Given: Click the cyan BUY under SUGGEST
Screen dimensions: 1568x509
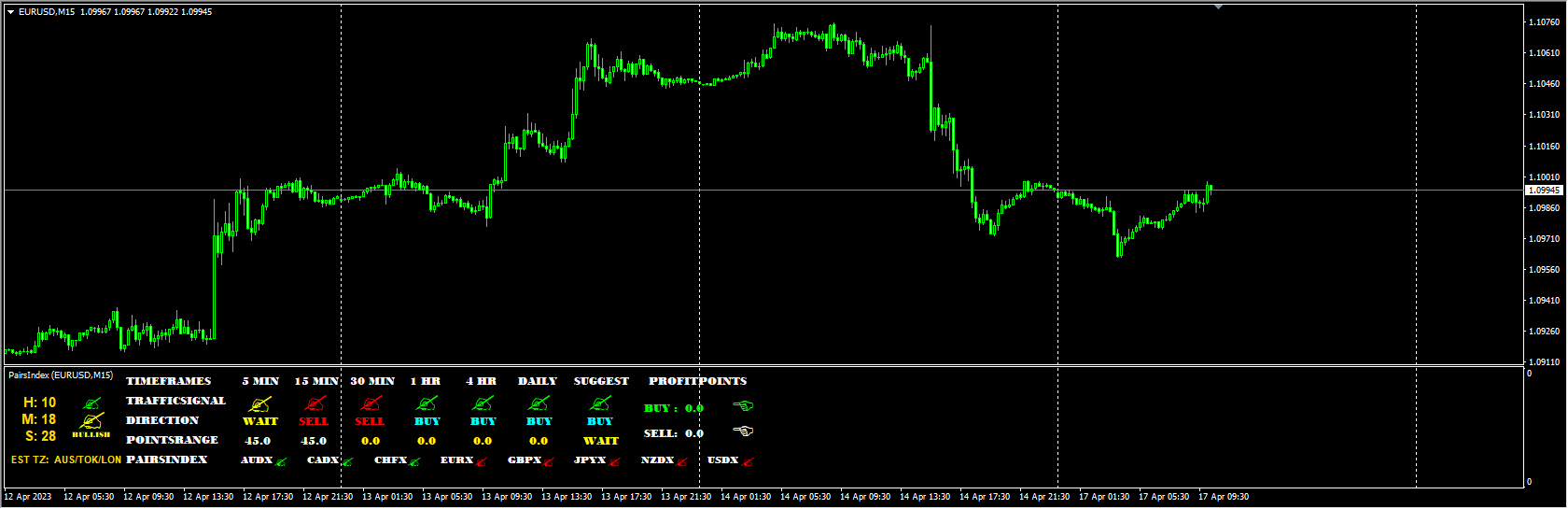Looking at the screenshot, I should coord(600,421).
